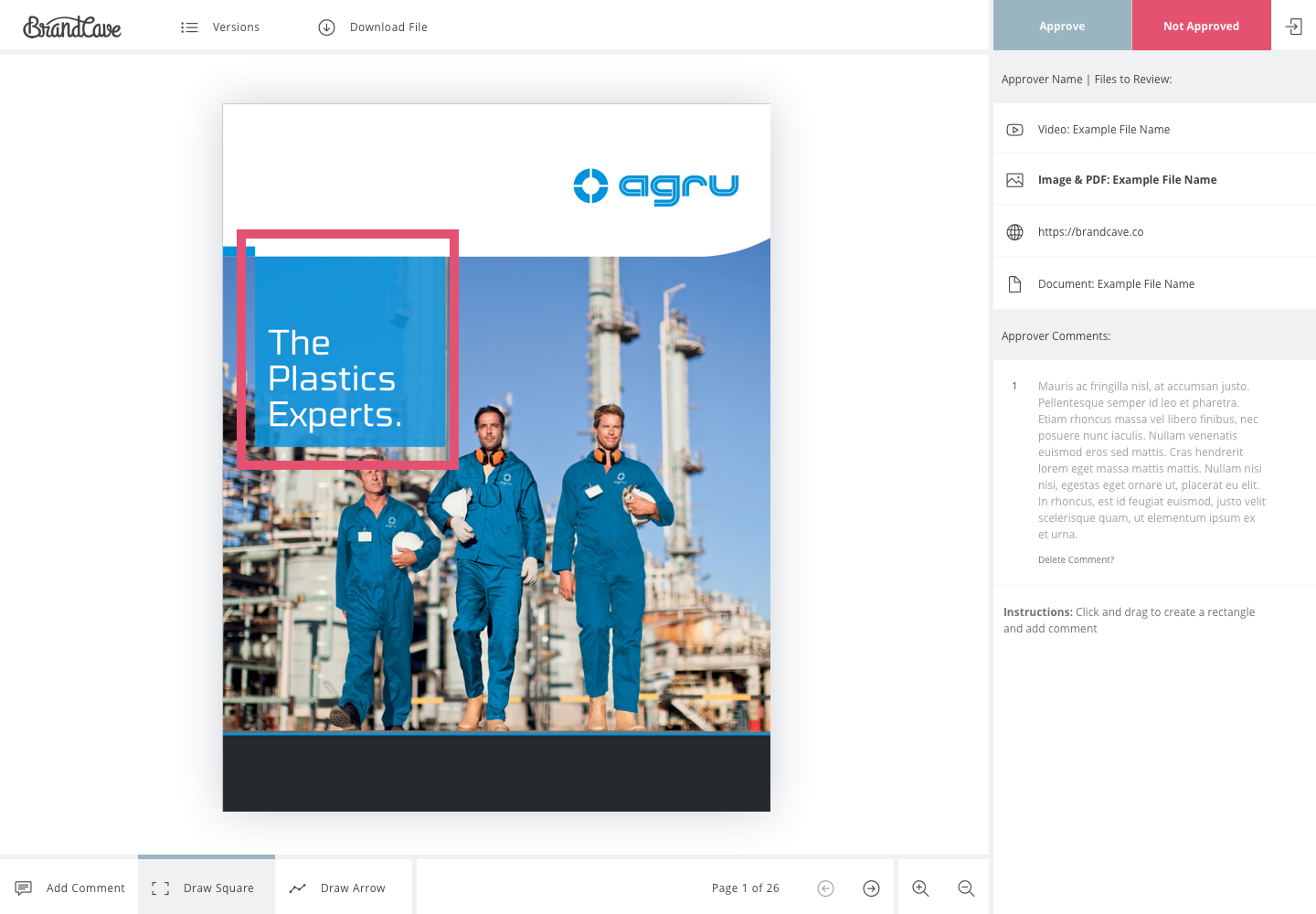This screenshot has width=1316, height=914.
Task: Click the Download File icon
Action: click(x=326, y=27)
